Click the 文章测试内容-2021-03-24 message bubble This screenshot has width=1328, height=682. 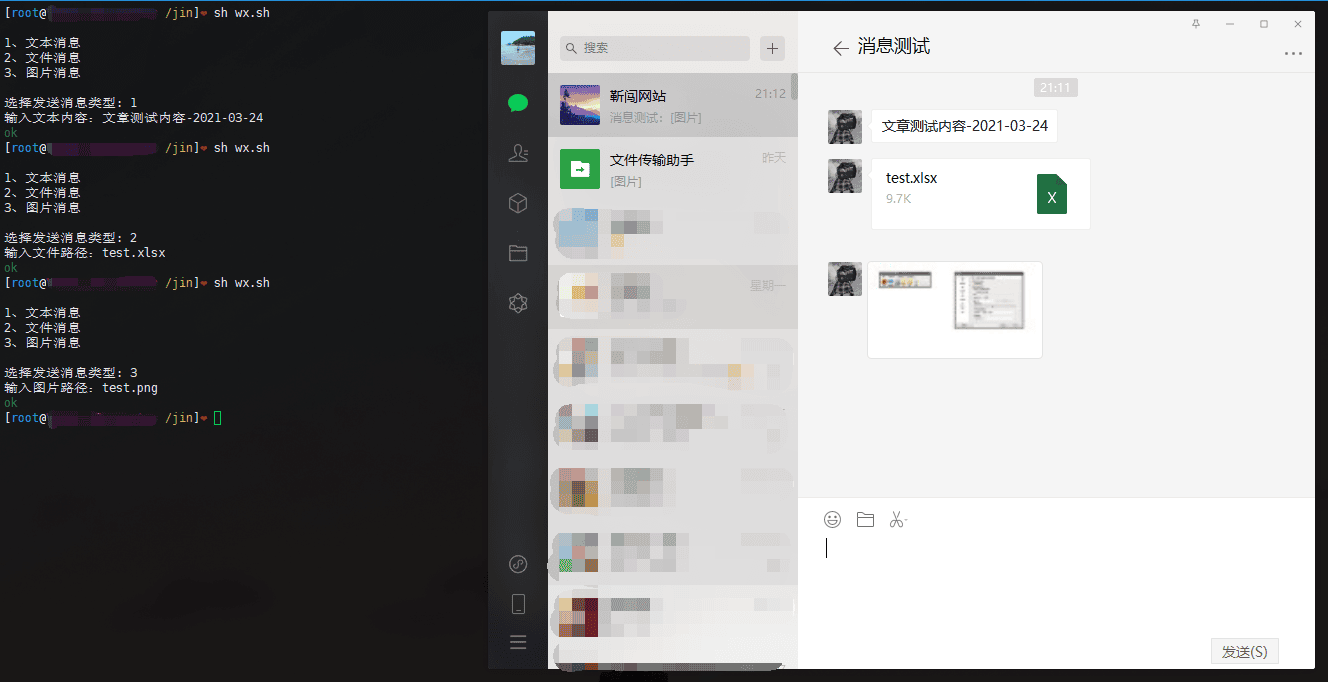(965, 127)
